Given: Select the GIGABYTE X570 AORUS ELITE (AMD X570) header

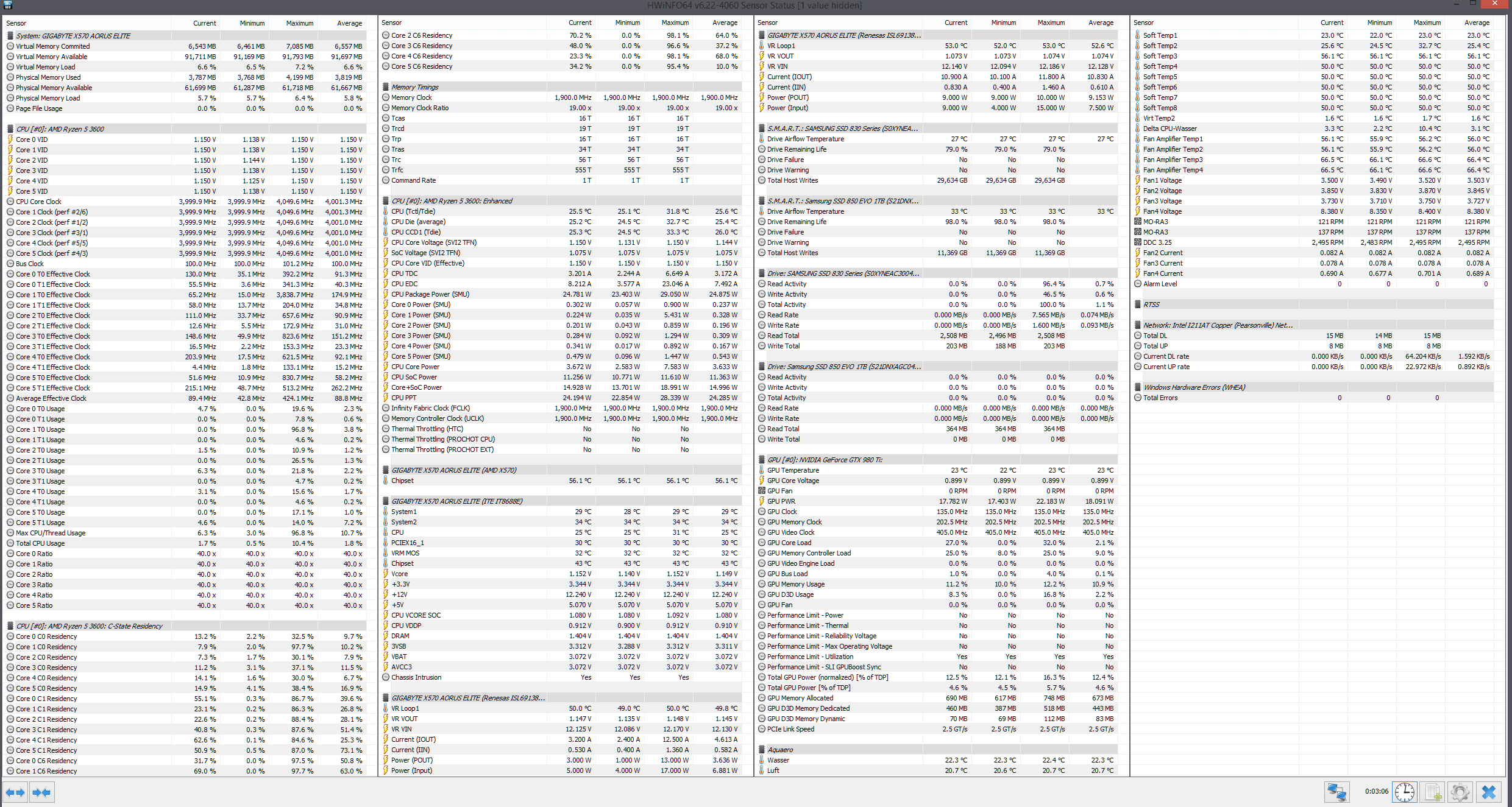Looking at the screenshot, I should tap(561, 470).
